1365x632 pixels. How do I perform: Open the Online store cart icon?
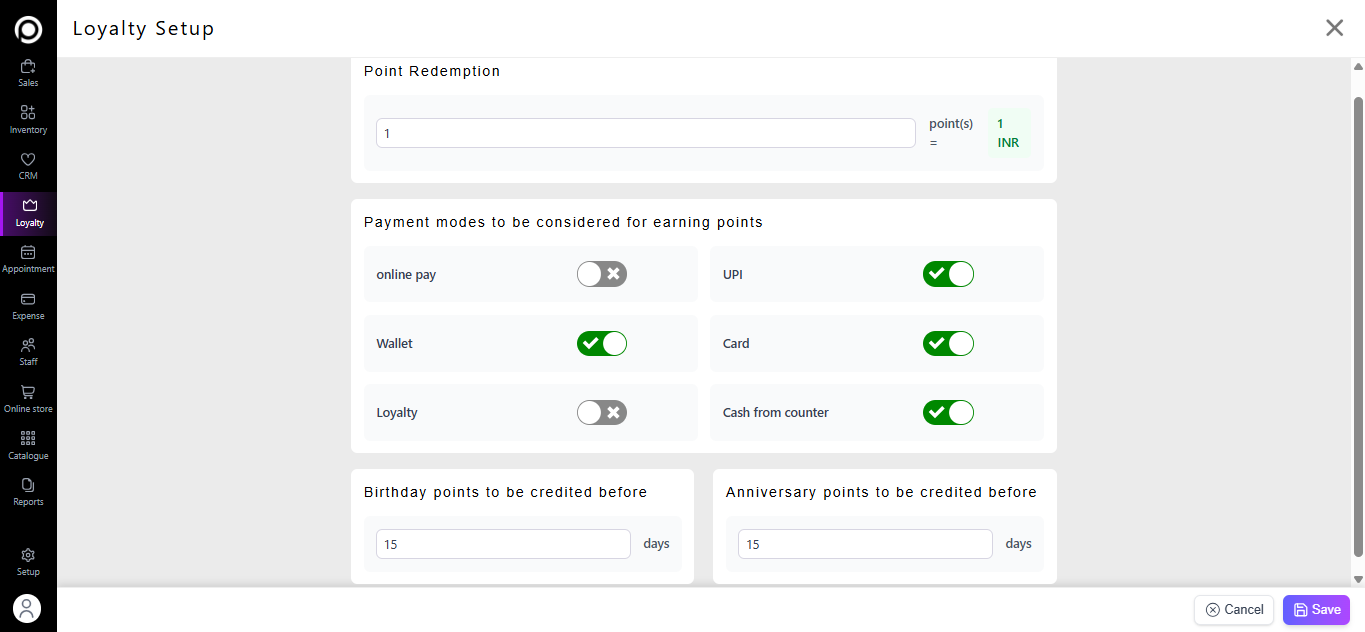click(28, 392)
